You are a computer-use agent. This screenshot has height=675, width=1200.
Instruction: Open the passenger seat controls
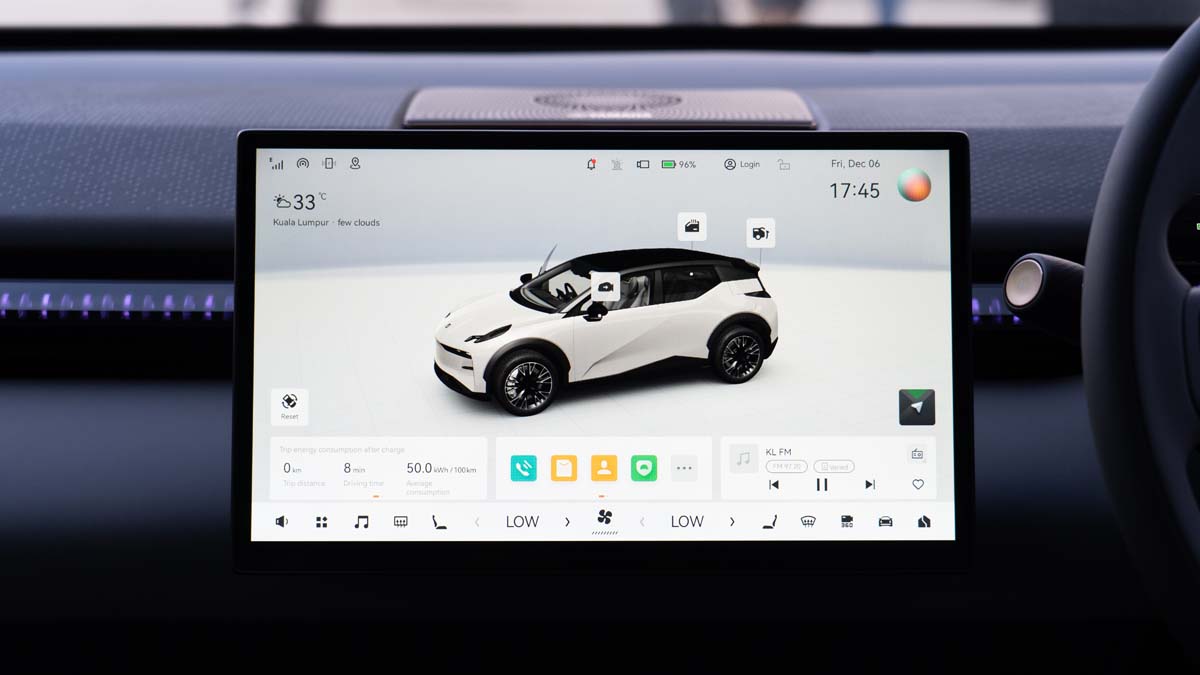pos(439,521)
